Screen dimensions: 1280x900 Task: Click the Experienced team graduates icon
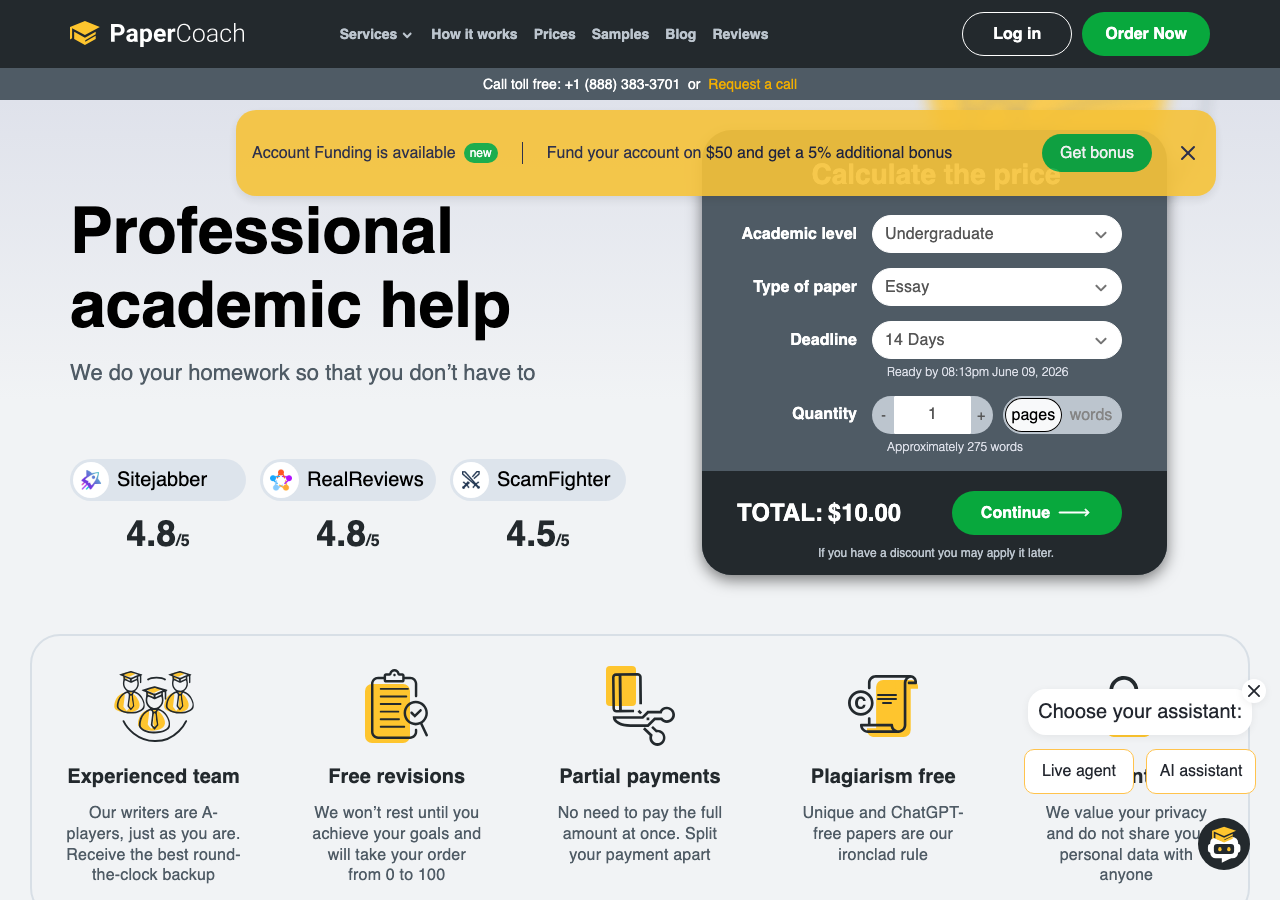coord(154,705)
